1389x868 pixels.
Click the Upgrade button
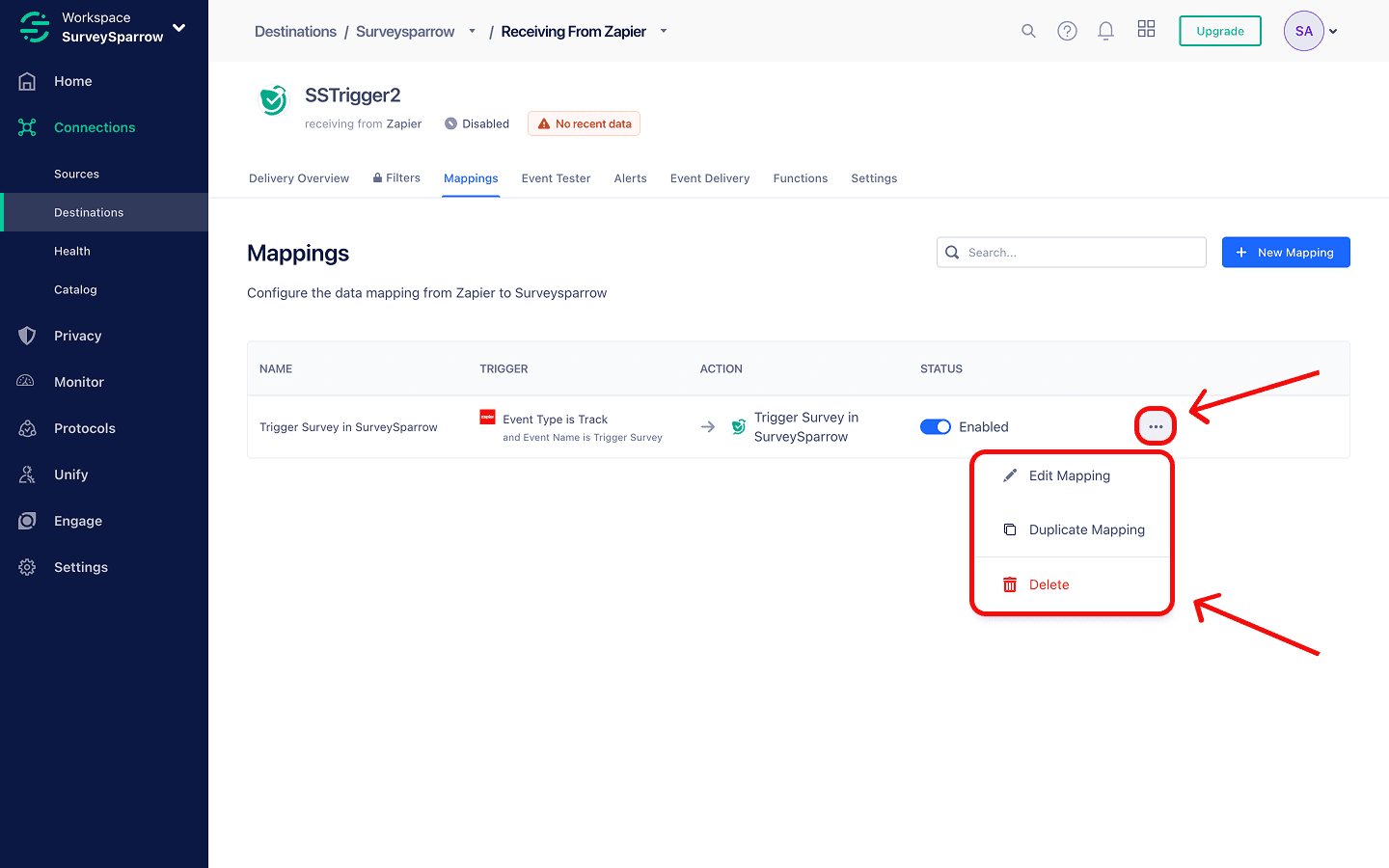(x=1220, y=31)
